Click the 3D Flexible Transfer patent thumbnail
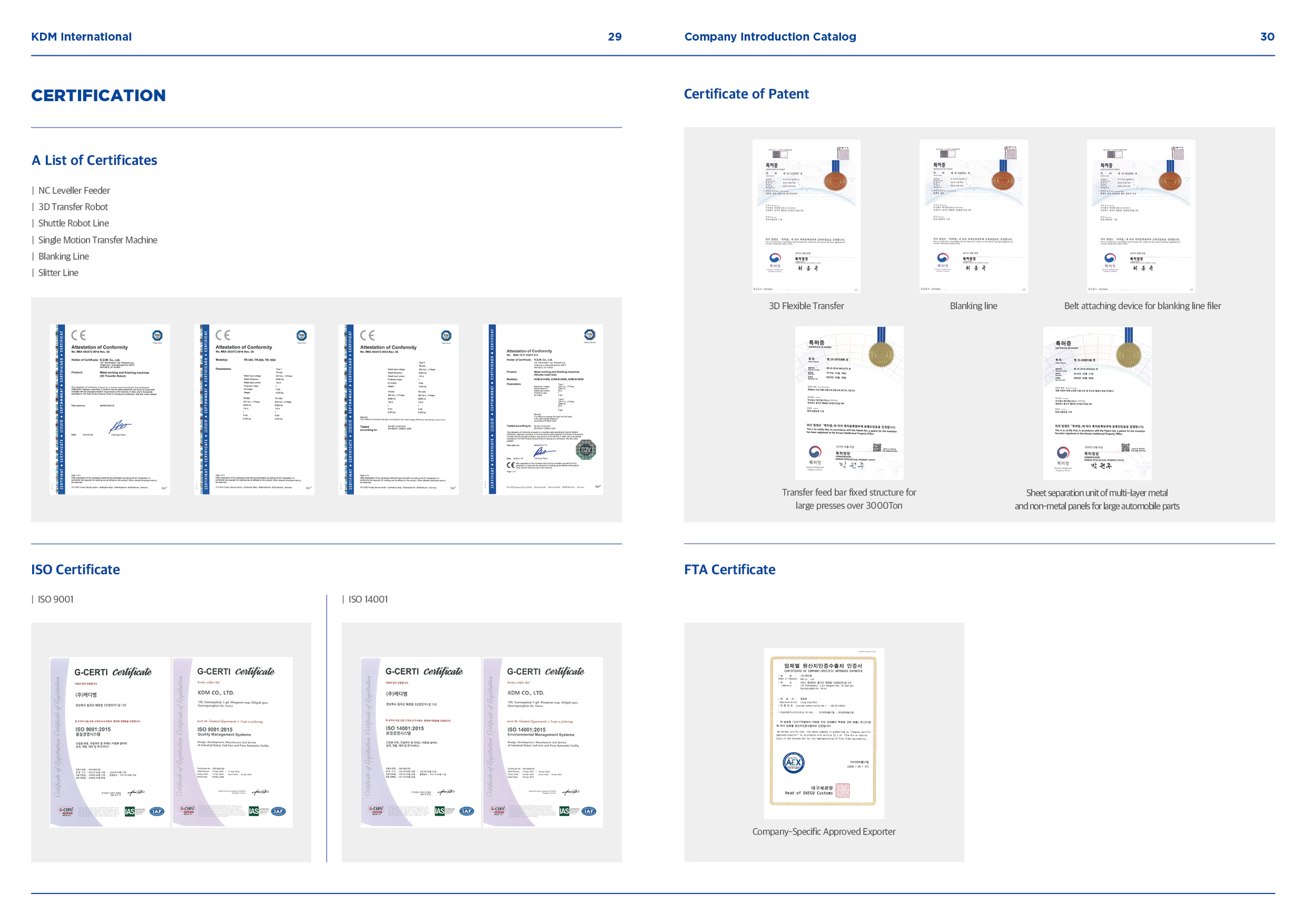The image size is (1306, 924). (806, 216)
